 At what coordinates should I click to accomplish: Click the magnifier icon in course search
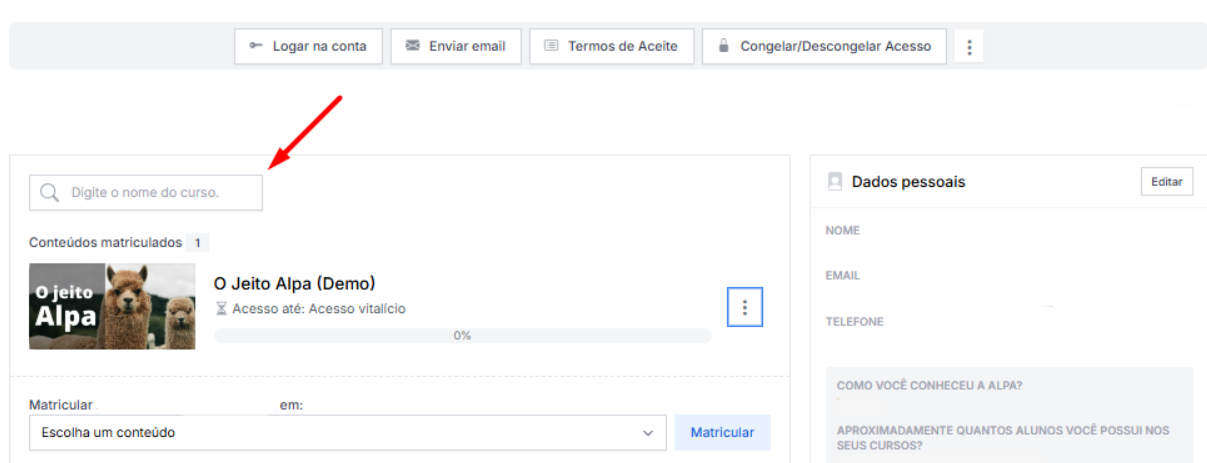point(49,192)
